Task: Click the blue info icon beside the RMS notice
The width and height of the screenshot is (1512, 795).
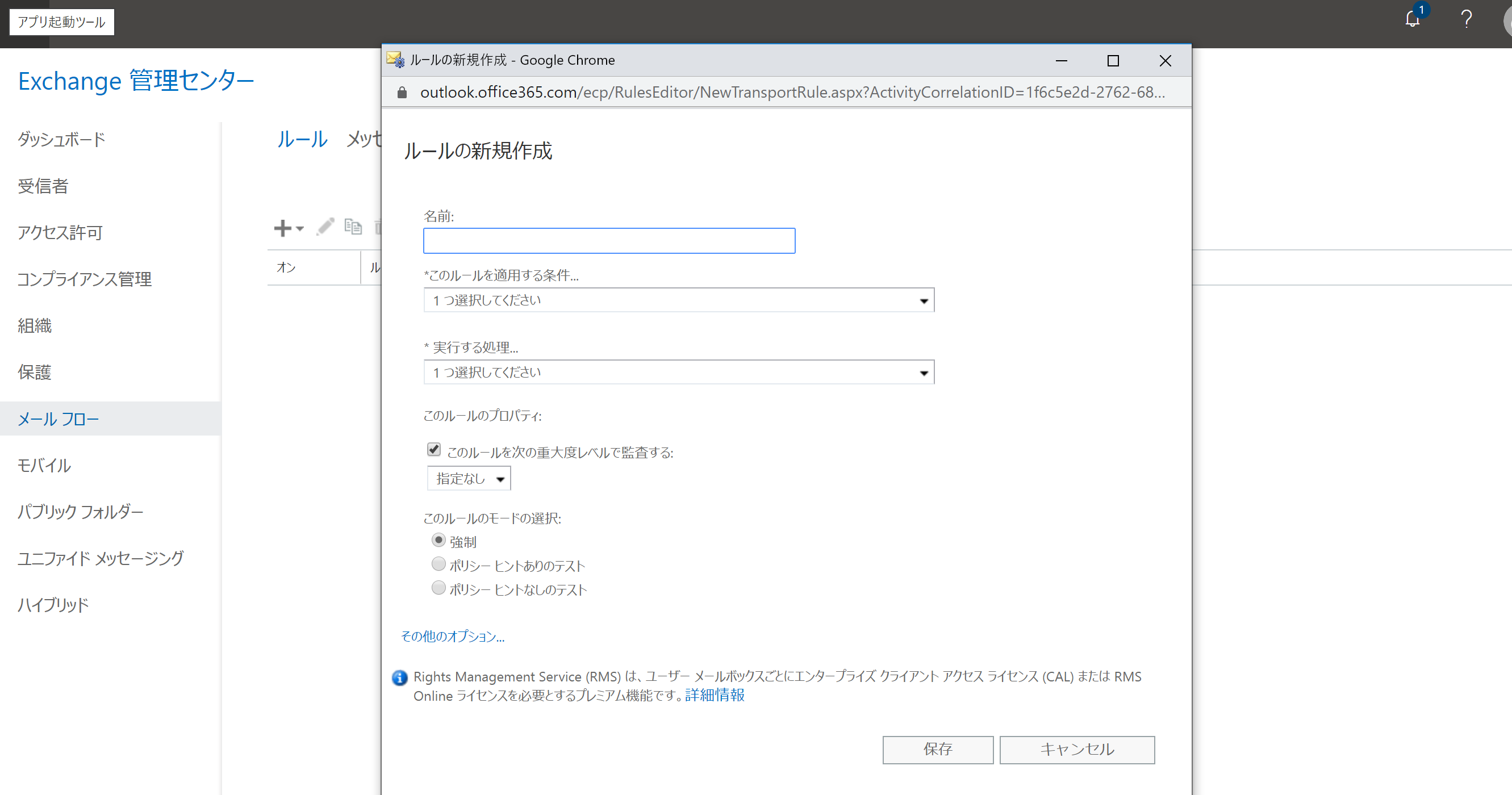Action: [400, 677]
